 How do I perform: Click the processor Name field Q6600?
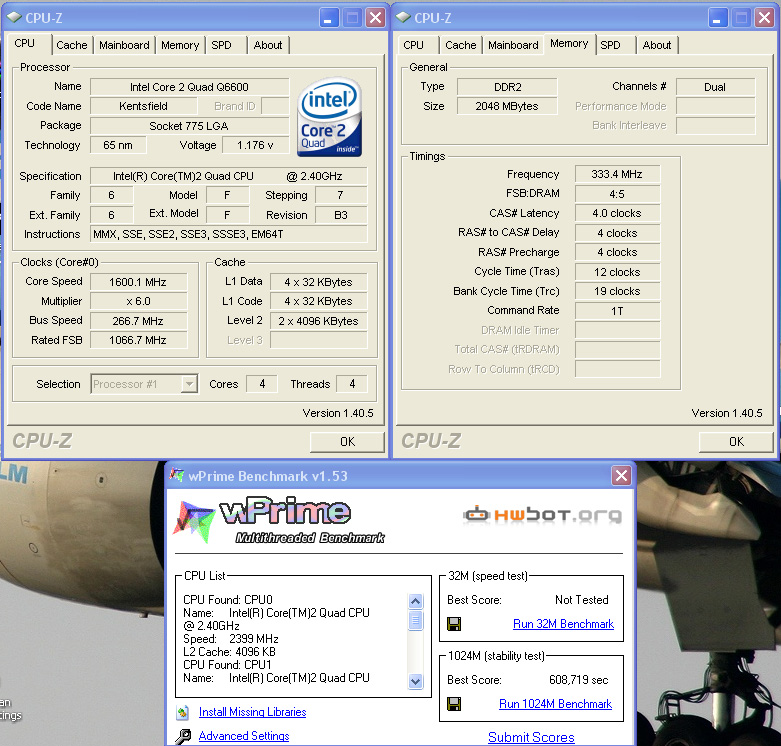189,87
